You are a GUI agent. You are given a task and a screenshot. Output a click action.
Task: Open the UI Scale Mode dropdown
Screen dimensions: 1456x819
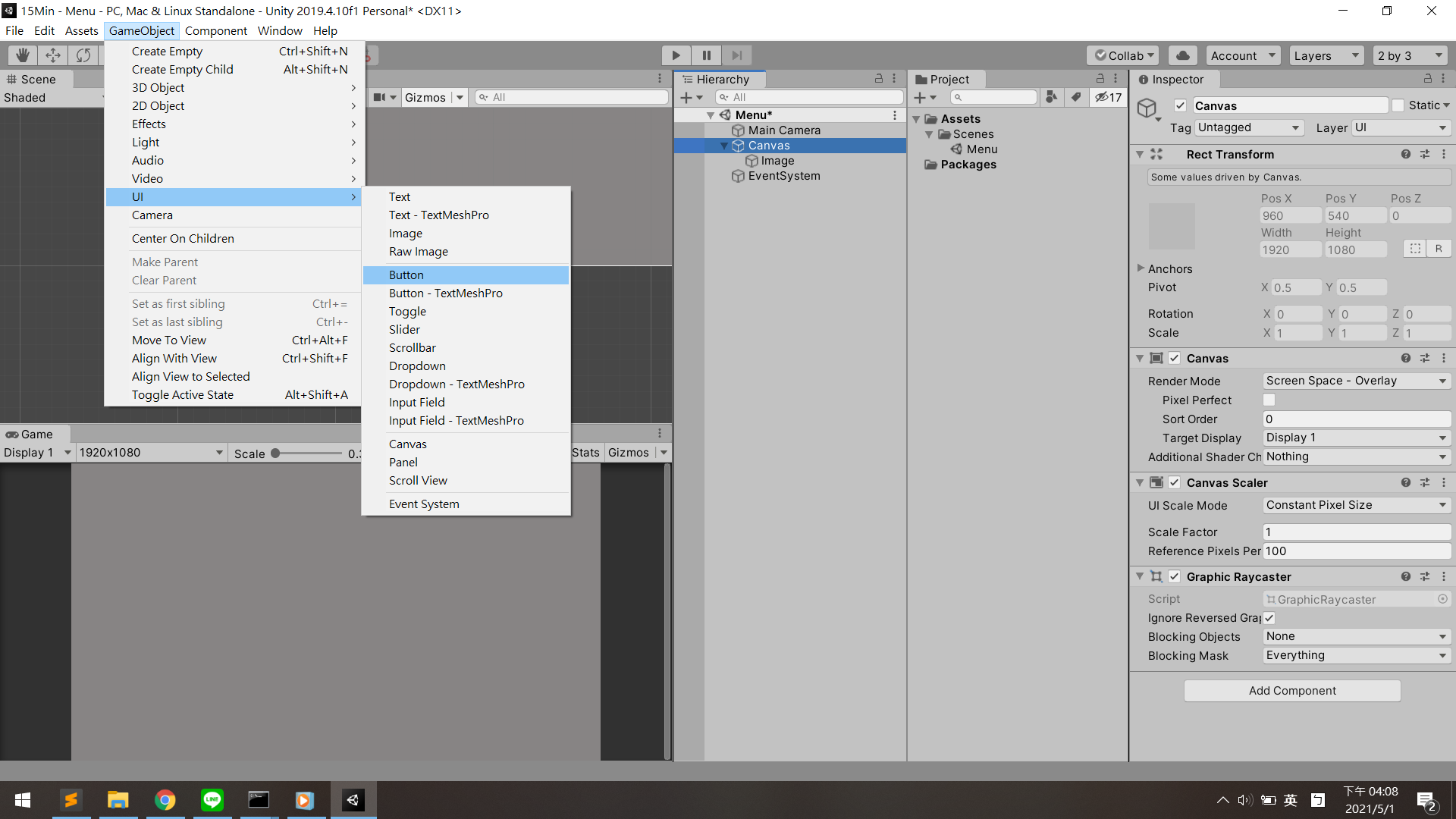(1356, 505)
